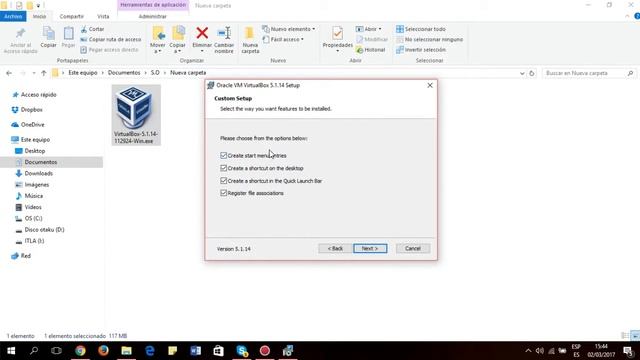Image resolution: width=640 pixels, height=360 pixels.
Task: Click the Next button in setup
Action: (x=370, y=249)
